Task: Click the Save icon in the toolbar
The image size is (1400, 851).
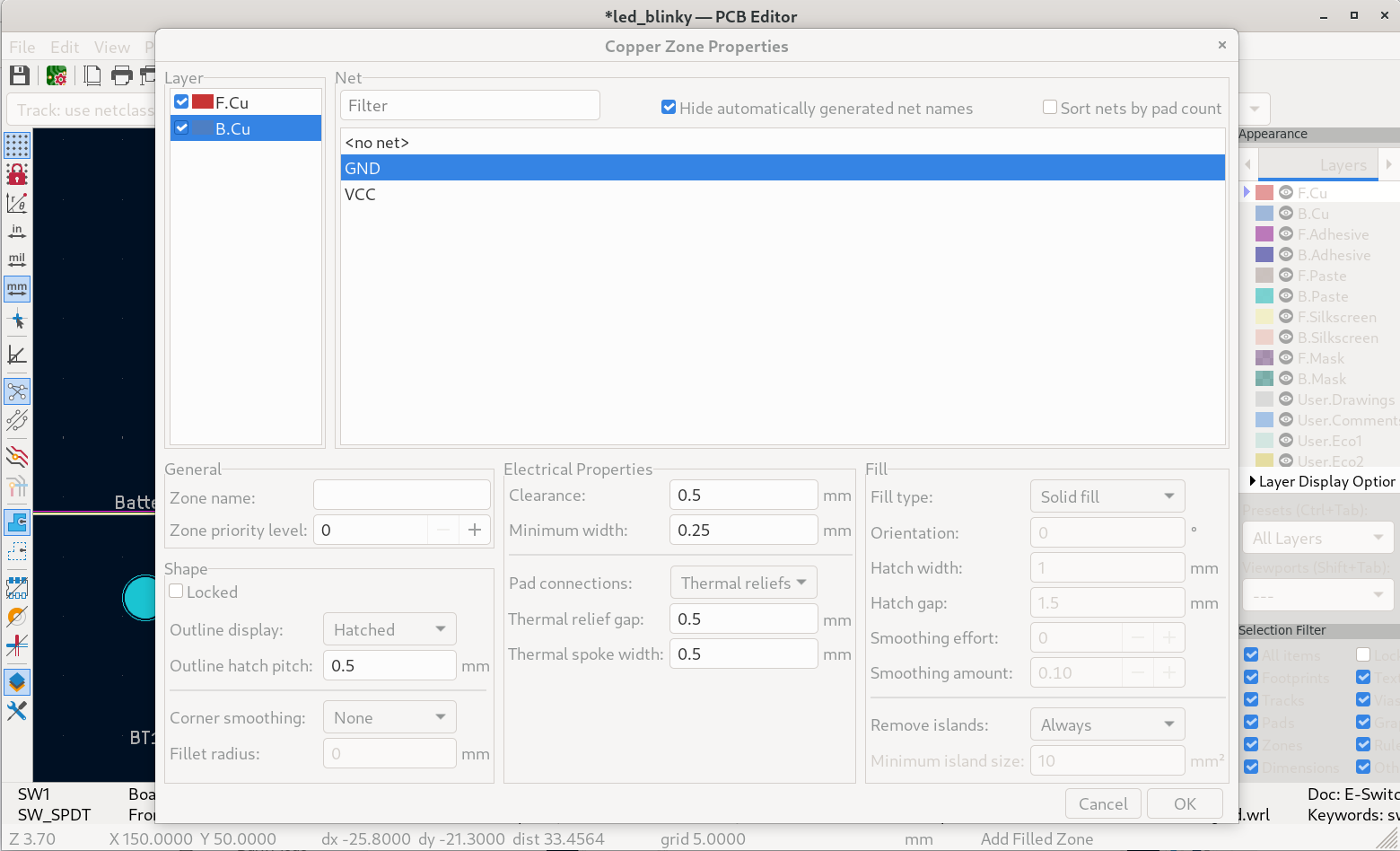Action: 19,75
